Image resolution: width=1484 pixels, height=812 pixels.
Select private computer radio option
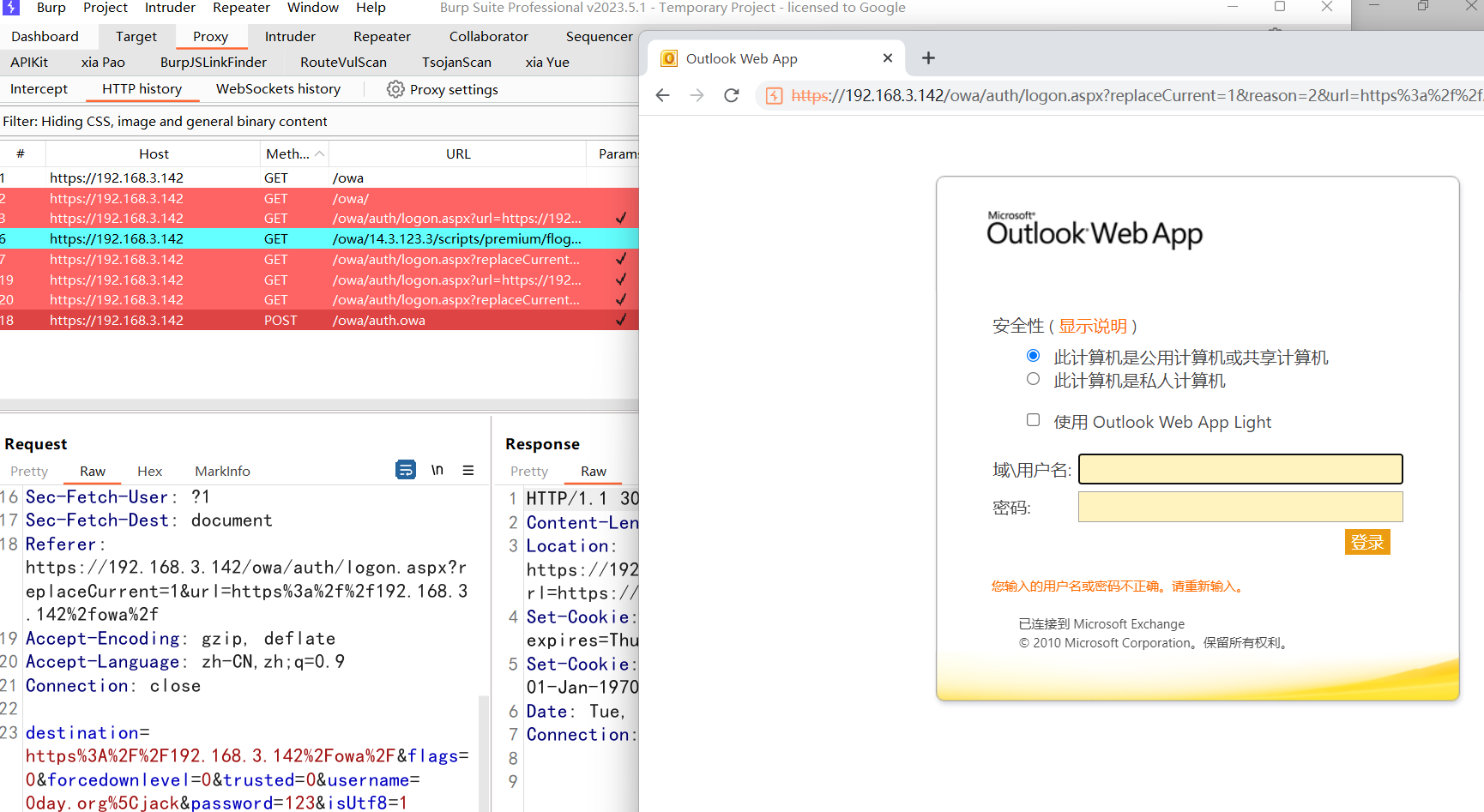point(1033,379)
